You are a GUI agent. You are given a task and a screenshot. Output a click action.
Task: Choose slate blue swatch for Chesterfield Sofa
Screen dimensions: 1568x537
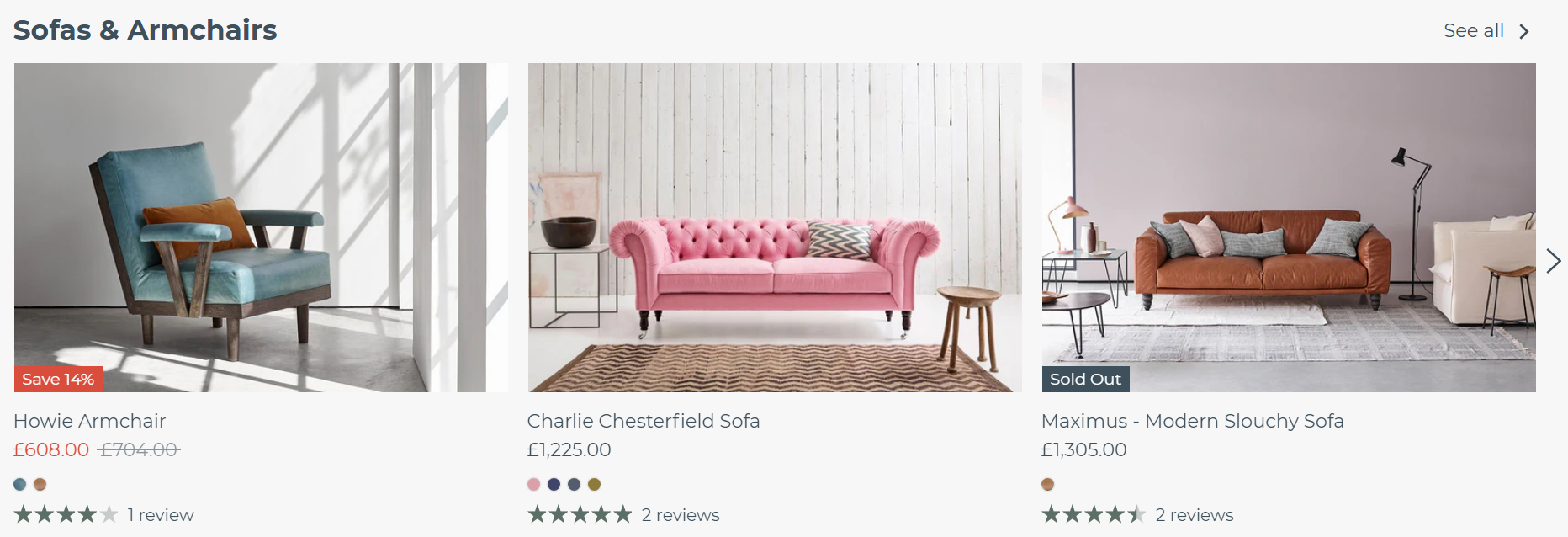click(574, 484)
